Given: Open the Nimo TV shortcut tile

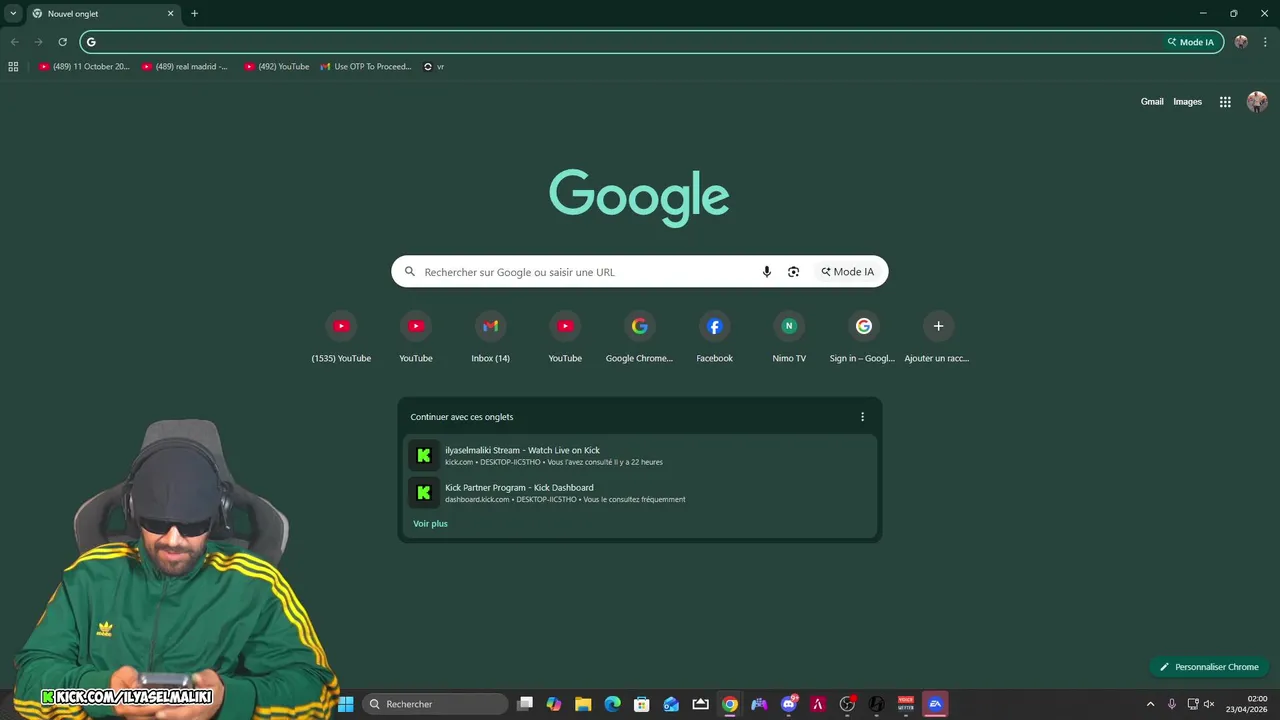Looking at the screenshot, I should click(789, 337).
